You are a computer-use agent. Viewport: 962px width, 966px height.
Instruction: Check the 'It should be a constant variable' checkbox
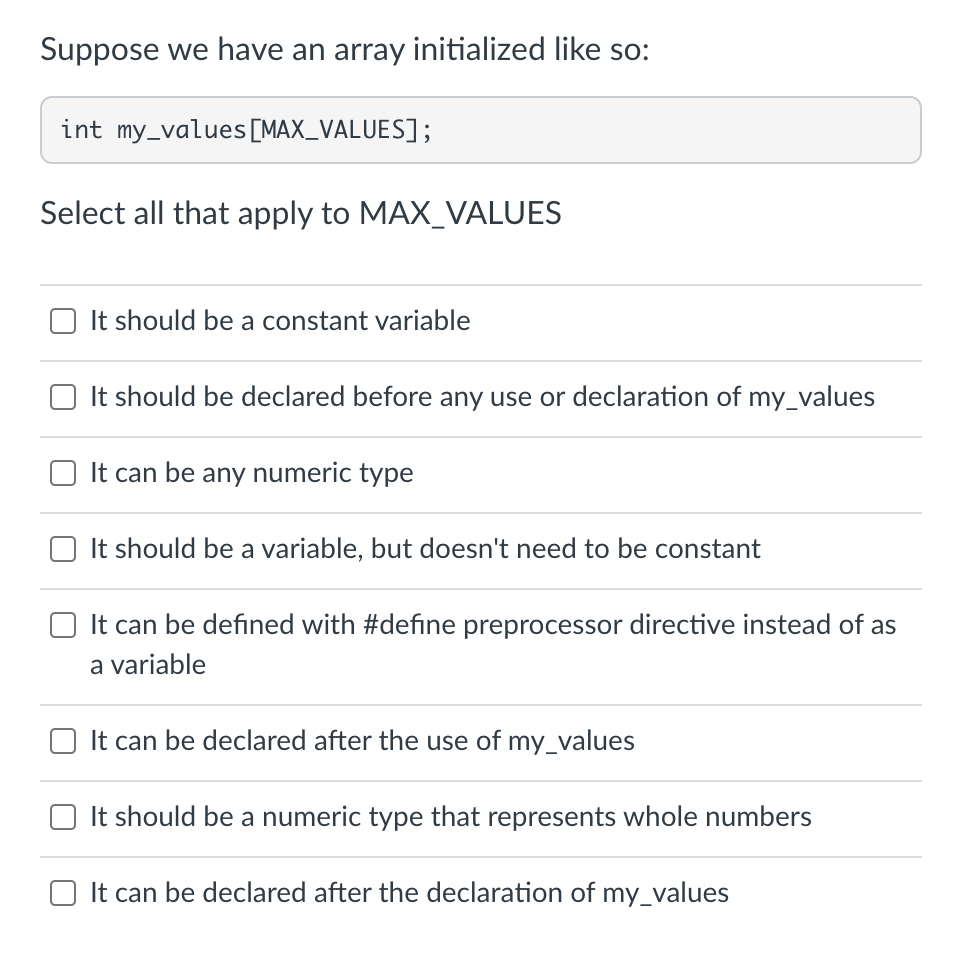tap(63, 321)
